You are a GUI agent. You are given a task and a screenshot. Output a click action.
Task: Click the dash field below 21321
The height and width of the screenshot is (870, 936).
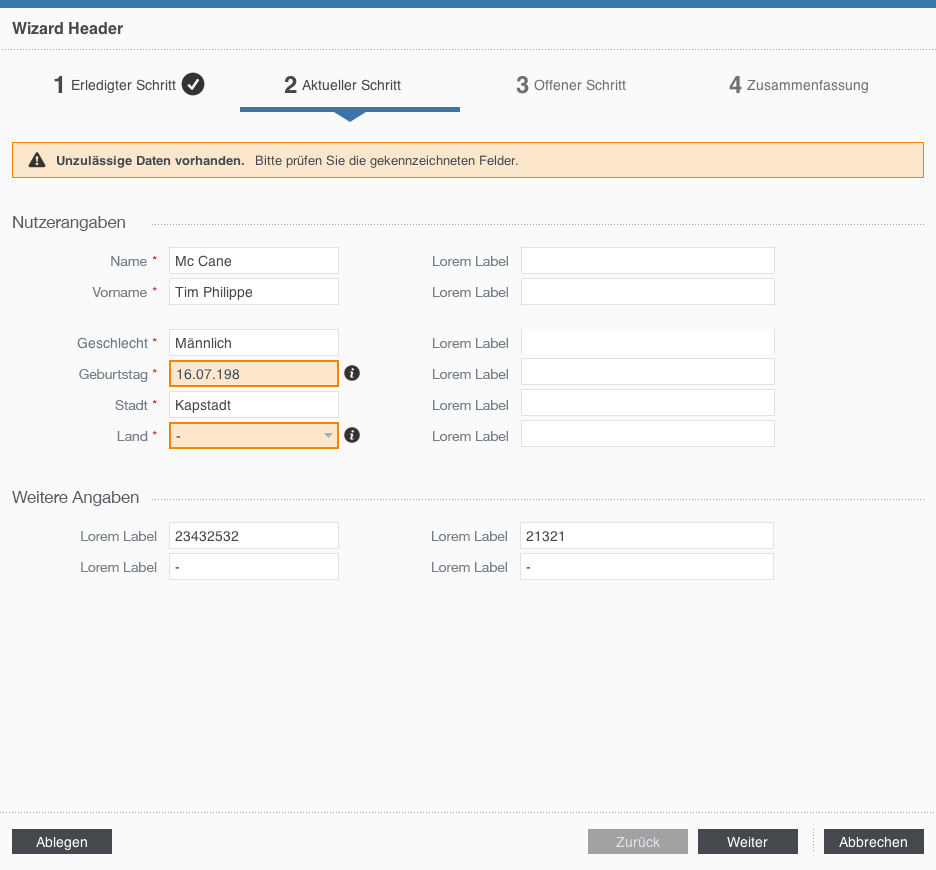tap(646, 567)
